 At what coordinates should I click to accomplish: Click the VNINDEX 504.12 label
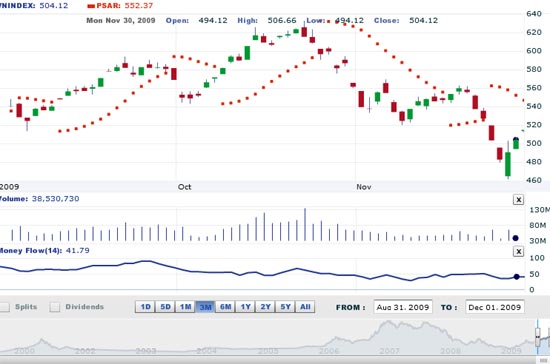click(34, 6)
